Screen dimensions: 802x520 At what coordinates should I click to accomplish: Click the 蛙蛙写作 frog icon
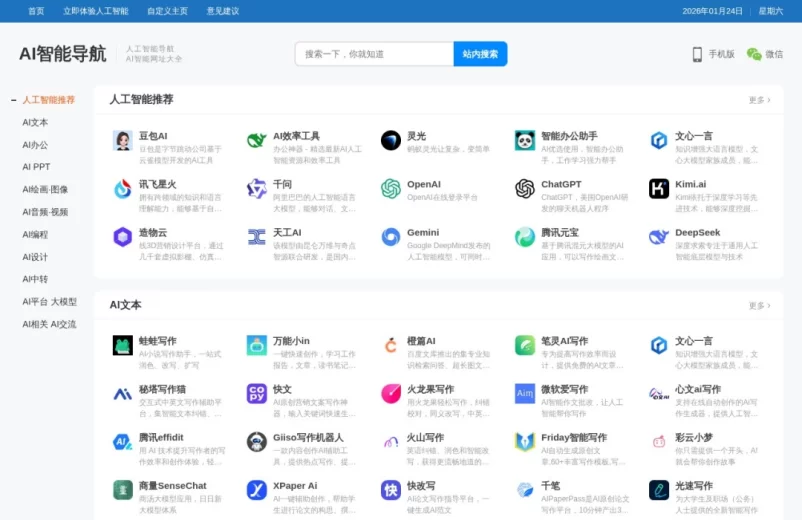tap(123, 345)
